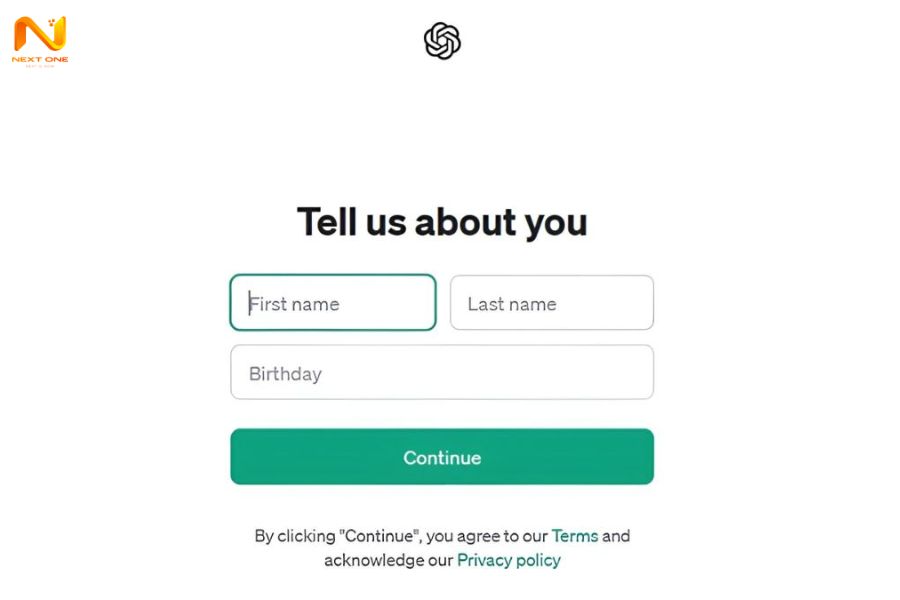Screen dimensions: 900x600
Task: Click the "By clicking" text in the disclaimer
Action: point(293,536)
